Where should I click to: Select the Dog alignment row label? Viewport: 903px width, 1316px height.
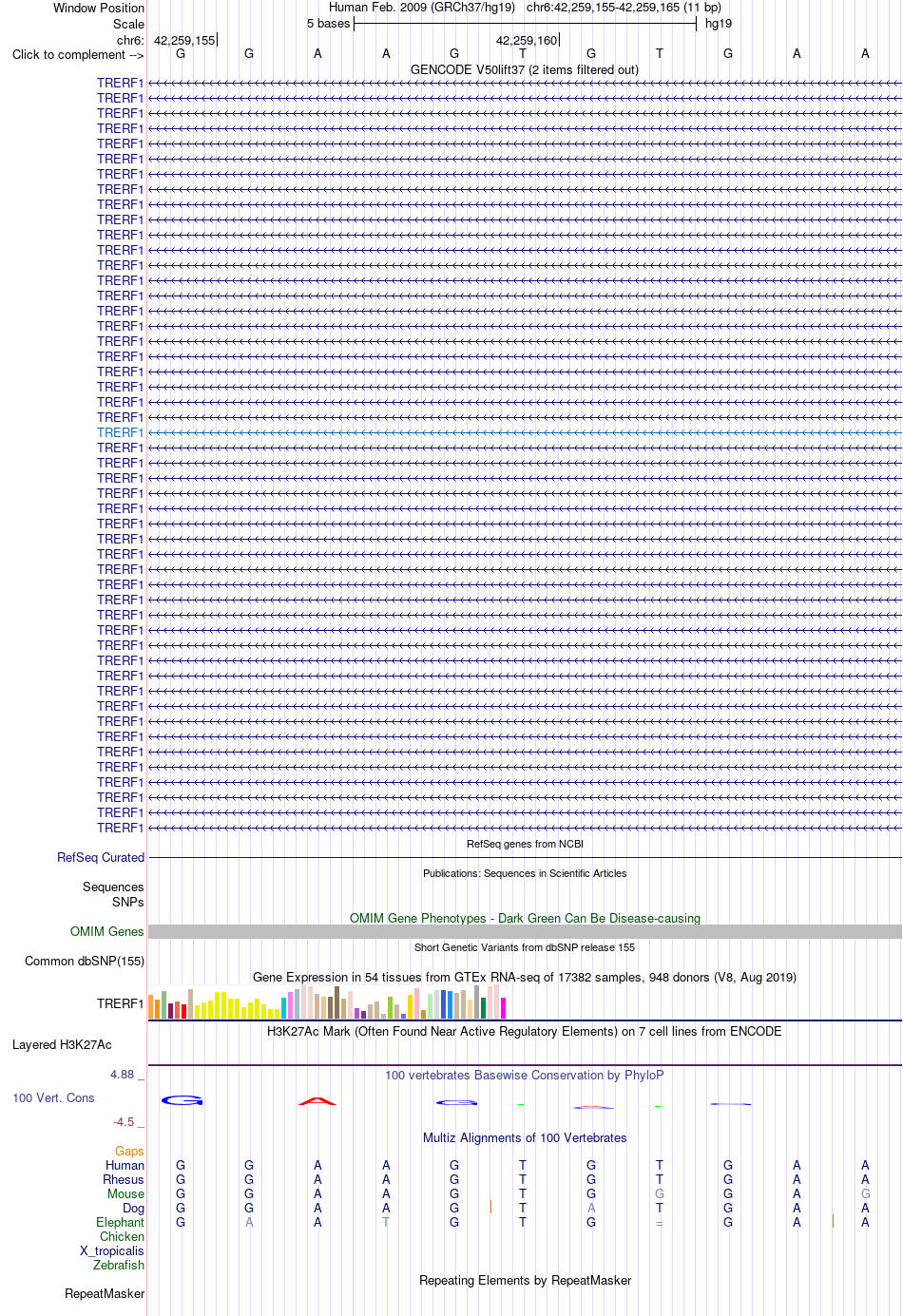pyautogui.click(x=134, y=1208)
